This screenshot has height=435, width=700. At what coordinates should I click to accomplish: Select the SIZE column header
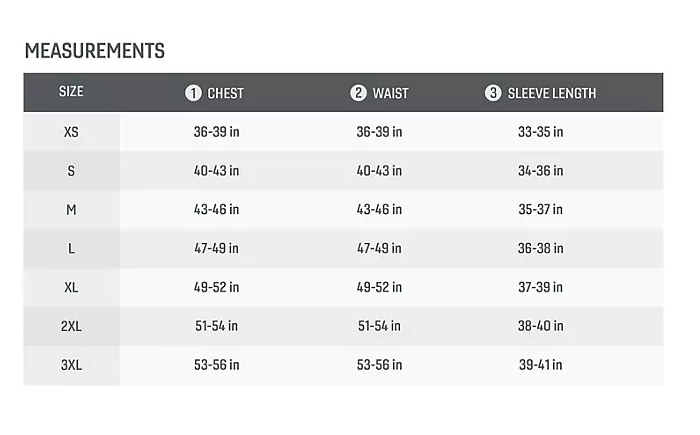71,92
